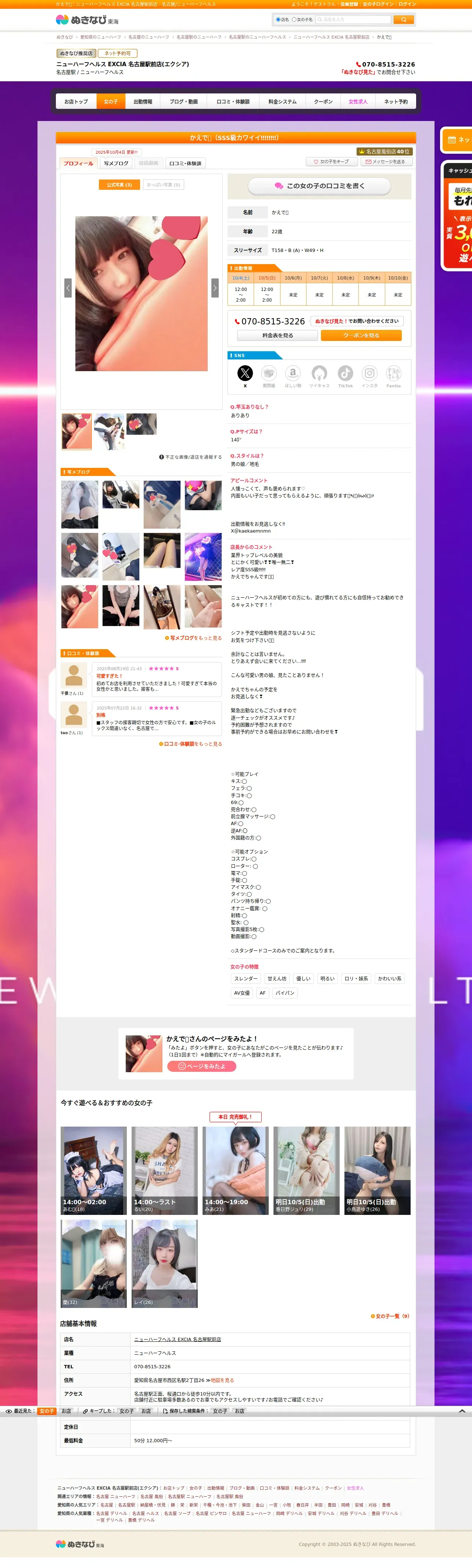Open the あむ(18) recommended girl card

pos(94,1170)
